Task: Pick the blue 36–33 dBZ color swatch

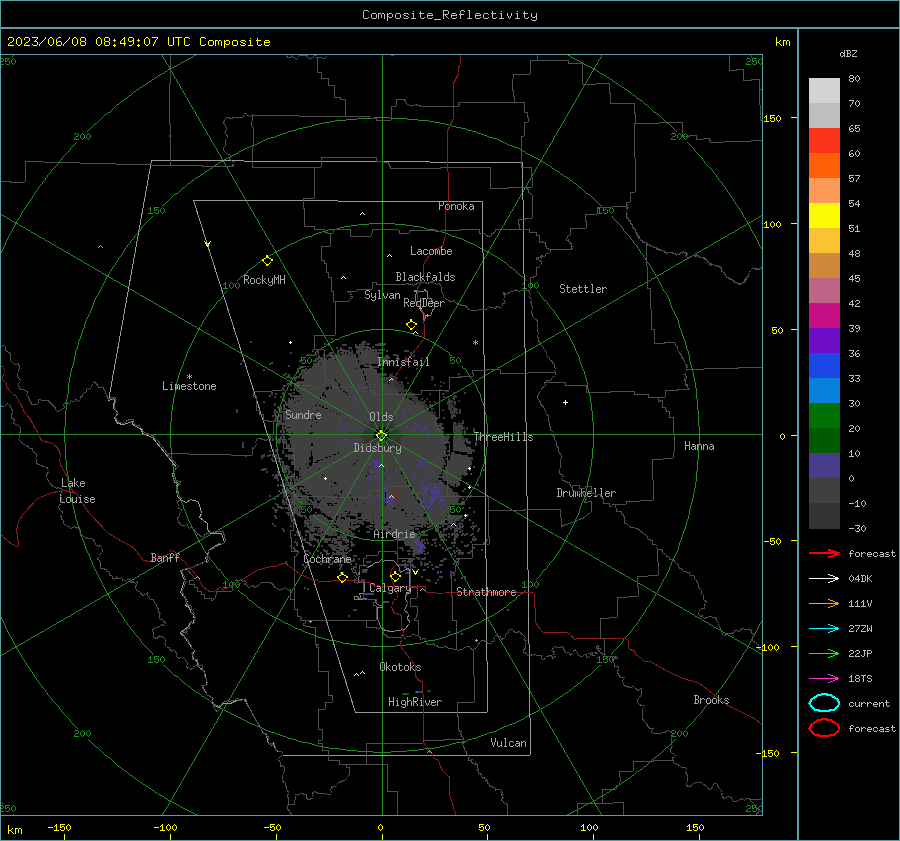Action: click(x=824, y=365)
